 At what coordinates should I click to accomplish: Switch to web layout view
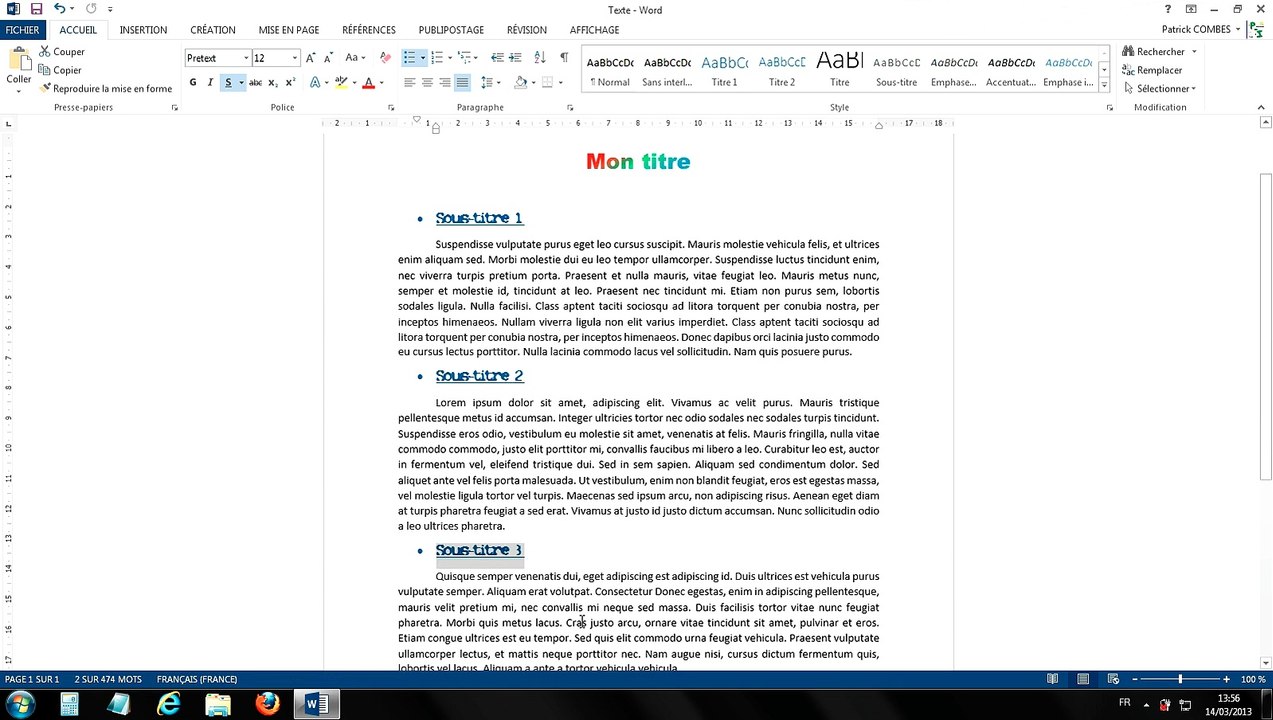(1113, 679)
